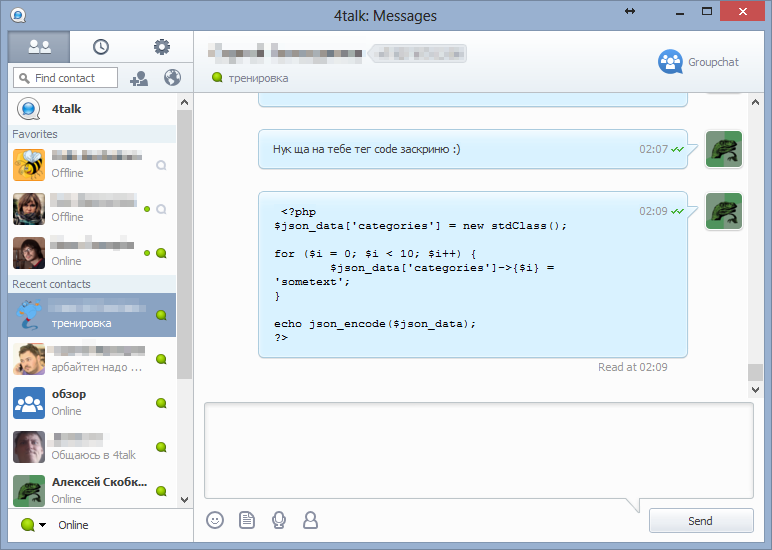
Task: Click the contact list scrollbar up arrow
Action: pyautogui.click(x=185, y=102)
